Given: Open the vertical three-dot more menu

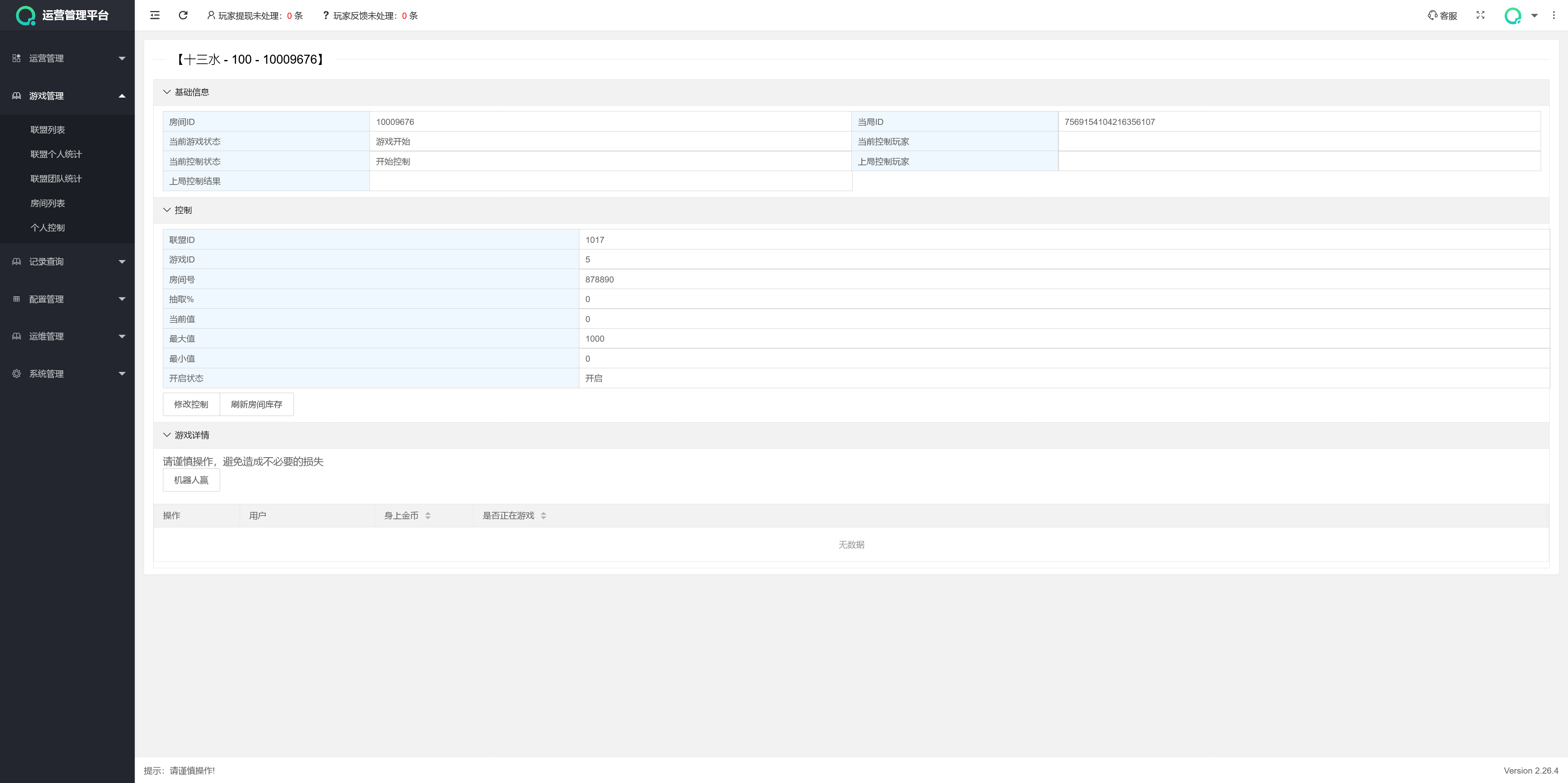Looking at the screenshot, I should click(x=1553, y=15).
